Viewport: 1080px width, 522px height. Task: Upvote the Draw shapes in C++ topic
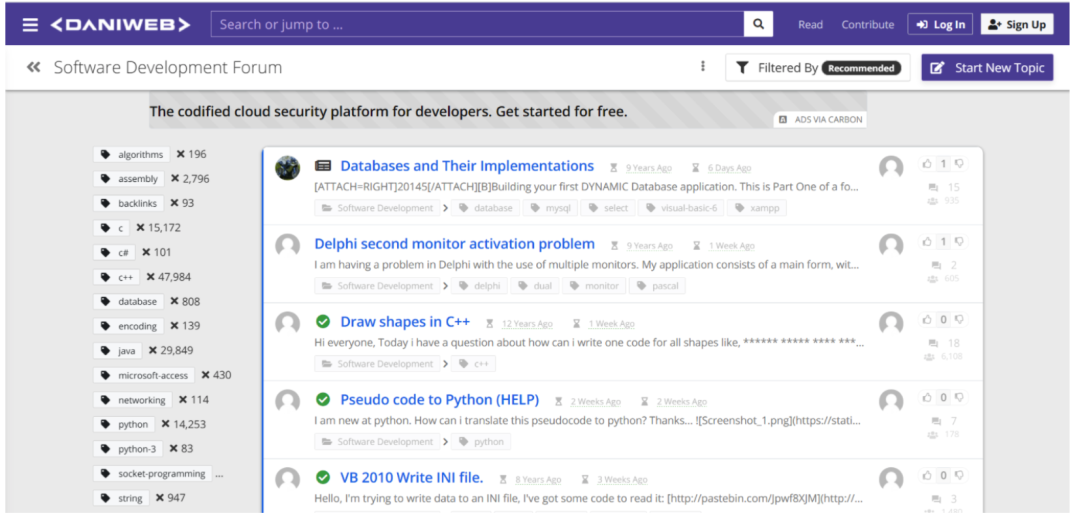pos(927,319)
